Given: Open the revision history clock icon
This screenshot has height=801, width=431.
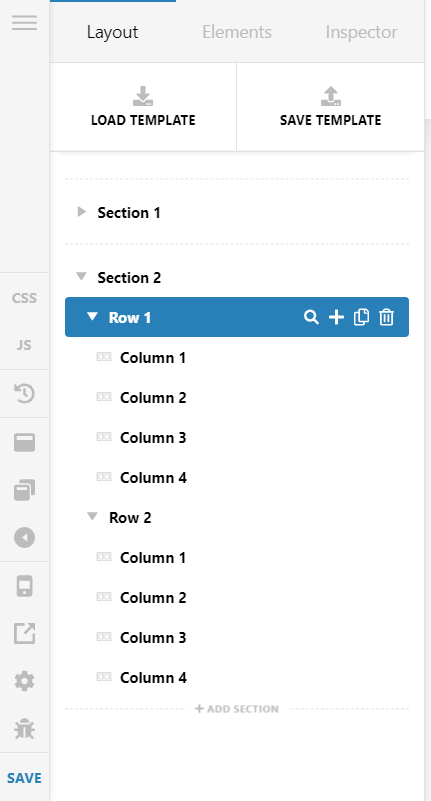Looking at the screenshot, I should coord(25,394).
